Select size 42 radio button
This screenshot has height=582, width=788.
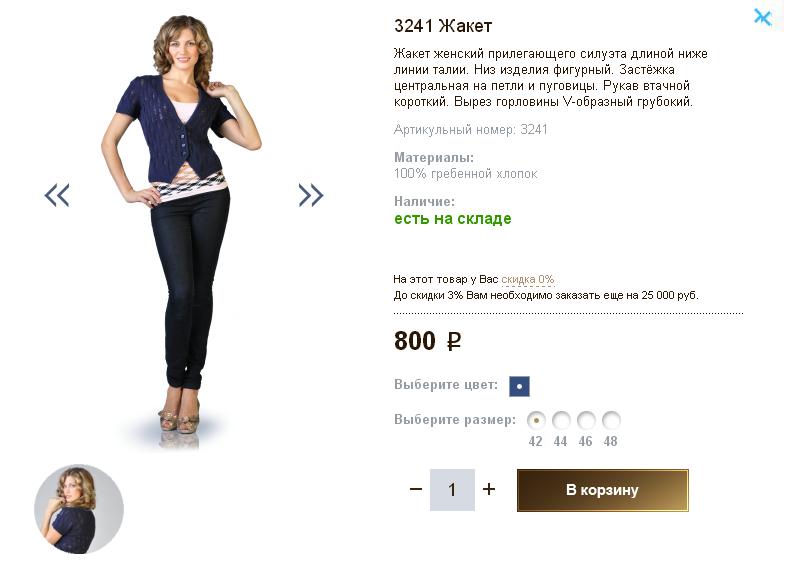536,420
